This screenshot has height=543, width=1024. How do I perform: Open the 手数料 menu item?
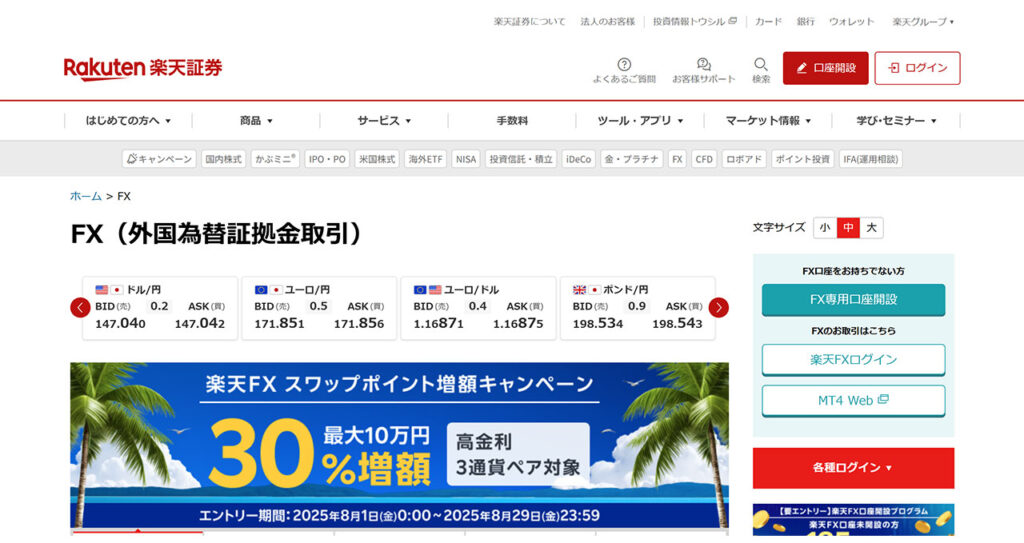tap(512, 121)
